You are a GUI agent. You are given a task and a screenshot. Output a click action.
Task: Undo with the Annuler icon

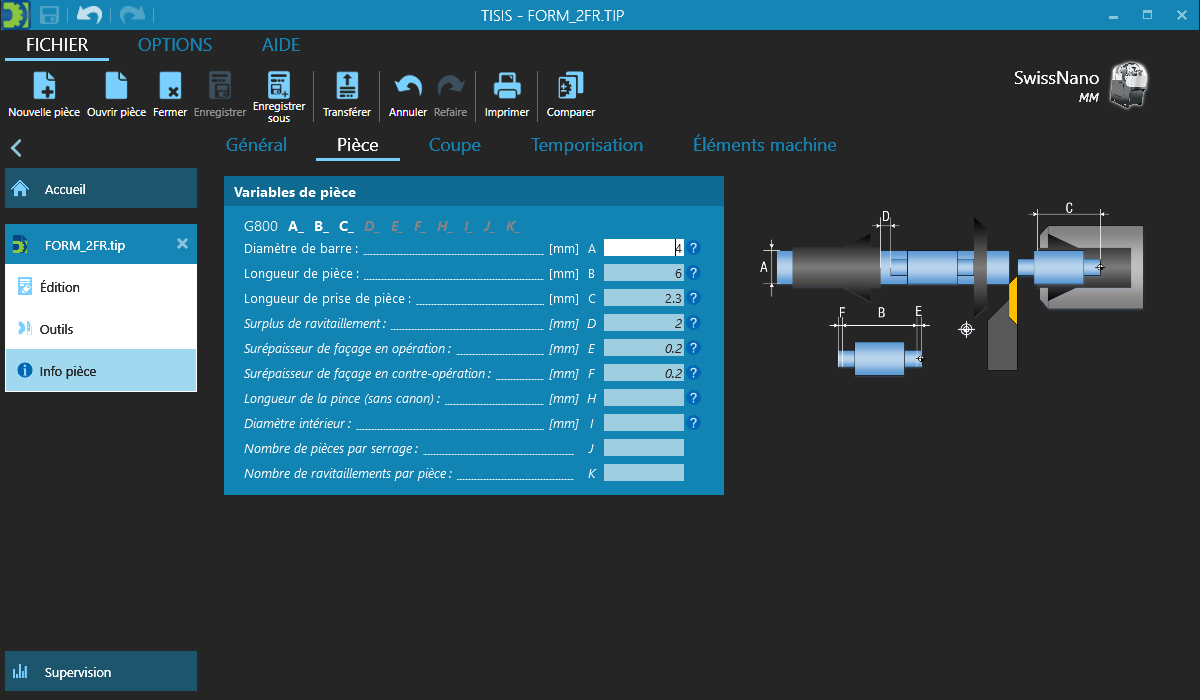(408, 87)
